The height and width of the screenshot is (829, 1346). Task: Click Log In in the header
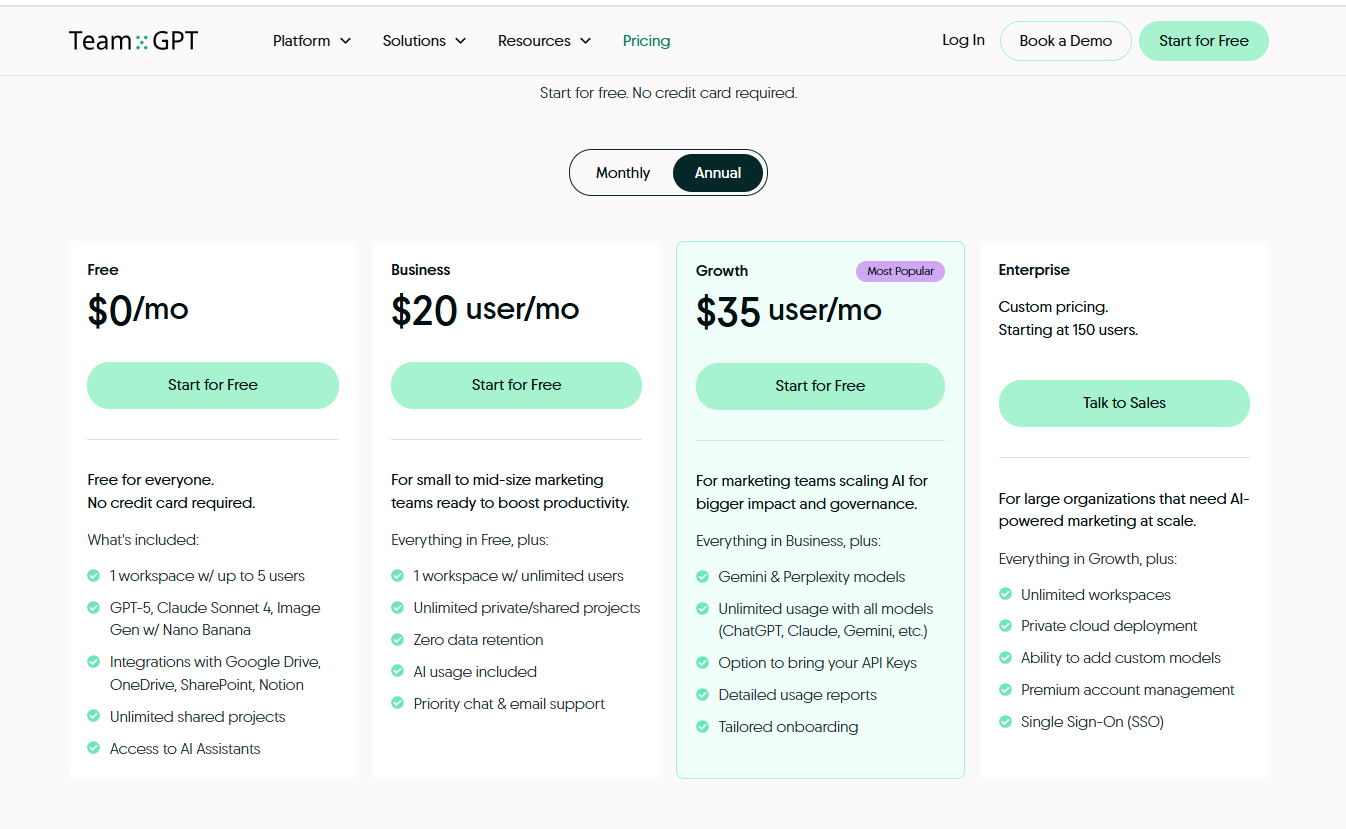(963, 40)
